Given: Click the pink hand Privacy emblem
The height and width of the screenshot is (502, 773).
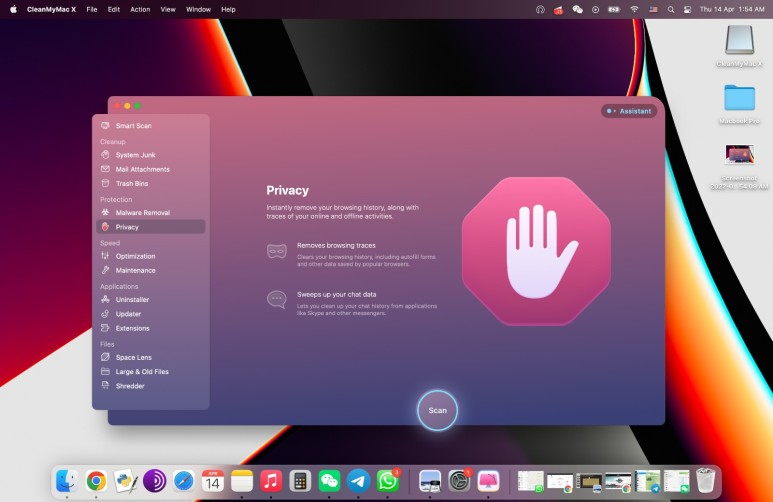Looking at the screenshot, I should coord(536,251).
